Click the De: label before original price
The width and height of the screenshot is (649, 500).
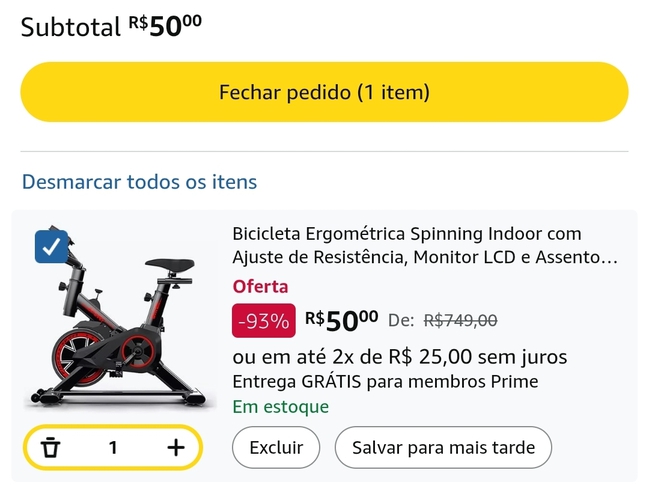[x=401, y=321]
